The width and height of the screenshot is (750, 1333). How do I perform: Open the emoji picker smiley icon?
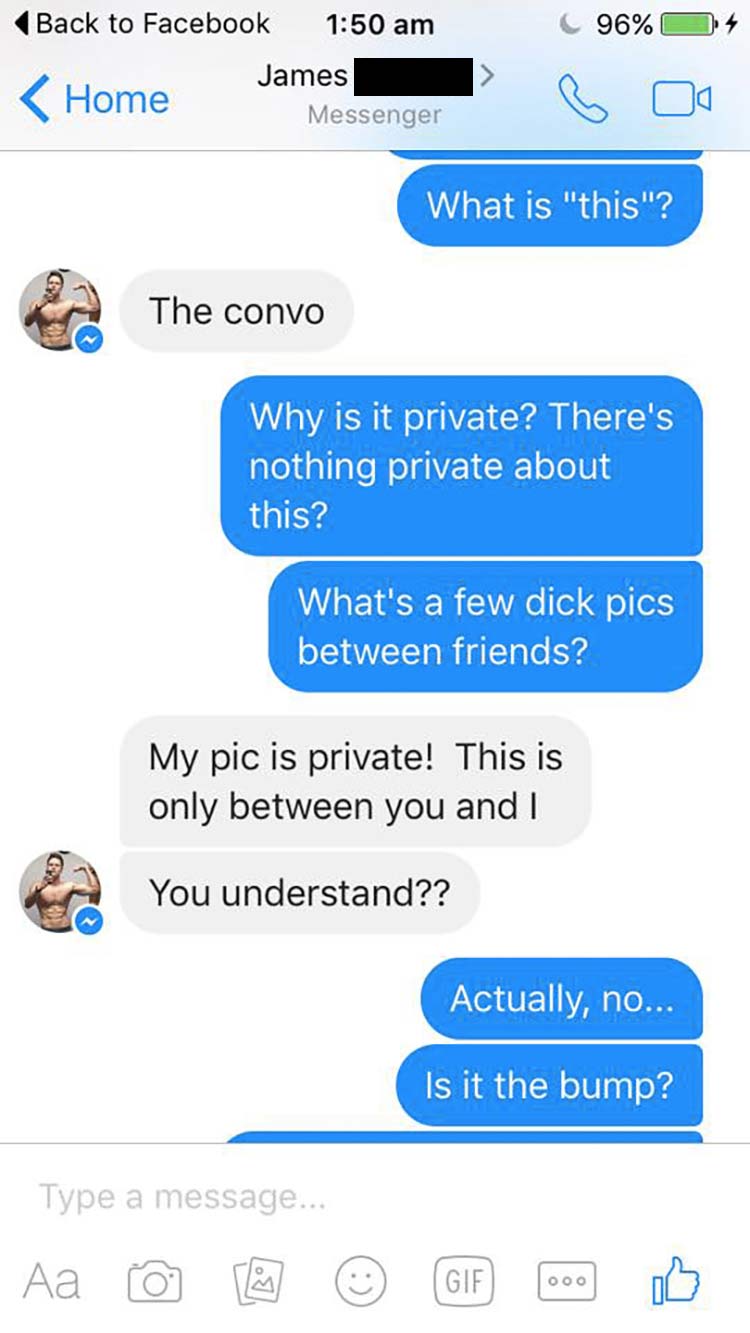360,1282
